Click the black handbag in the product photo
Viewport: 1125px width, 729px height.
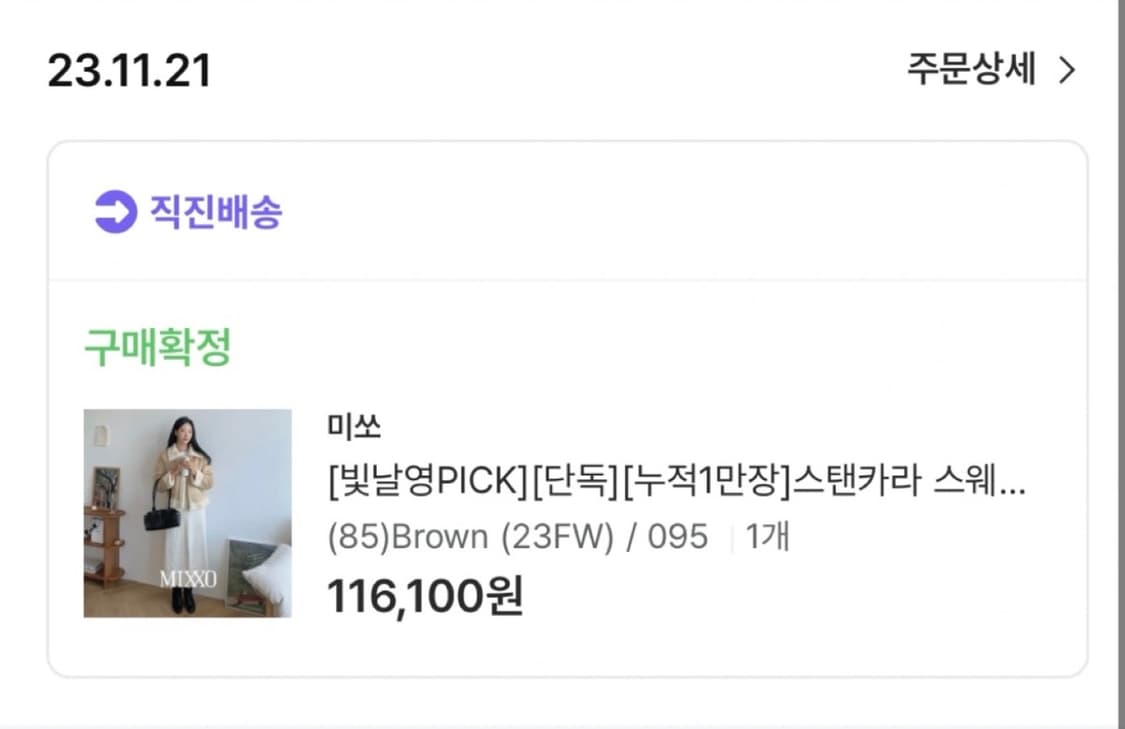[162, 515]
